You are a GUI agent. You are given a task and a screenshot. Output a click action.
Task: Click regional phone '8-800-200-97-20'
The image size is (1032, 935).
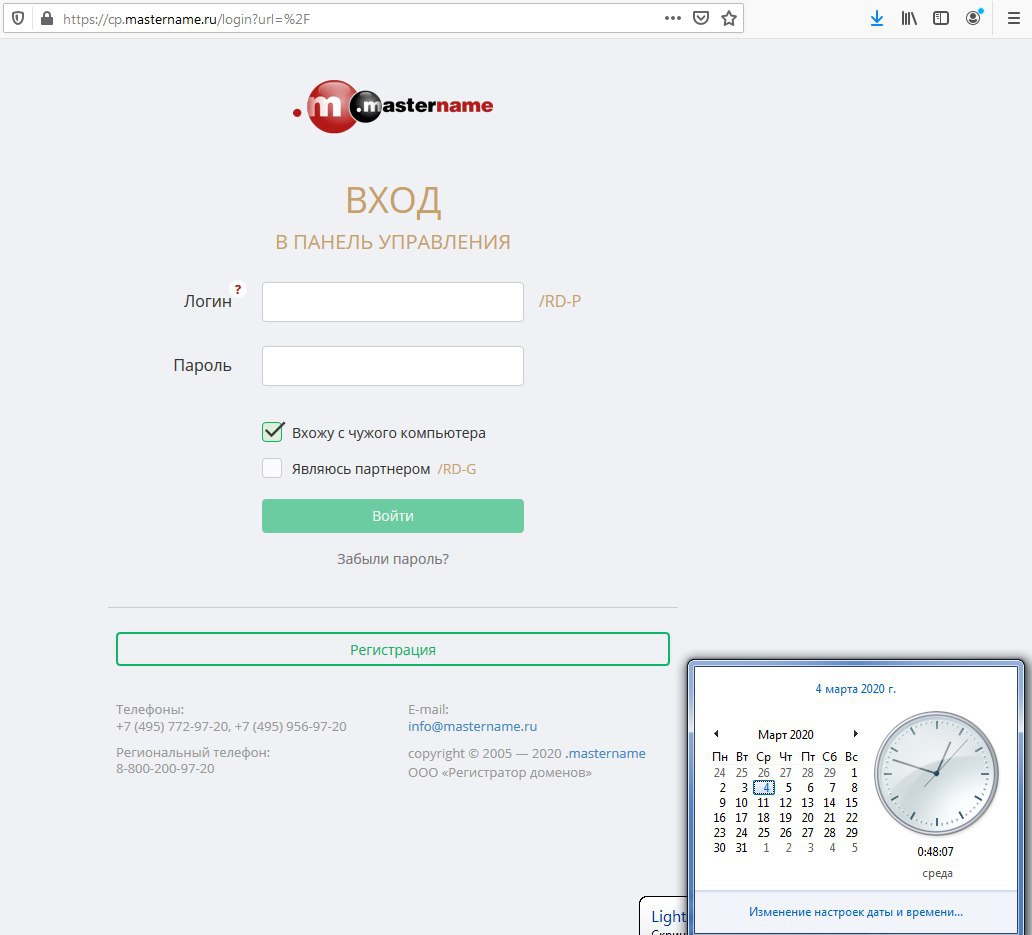[x=165, y=769]
